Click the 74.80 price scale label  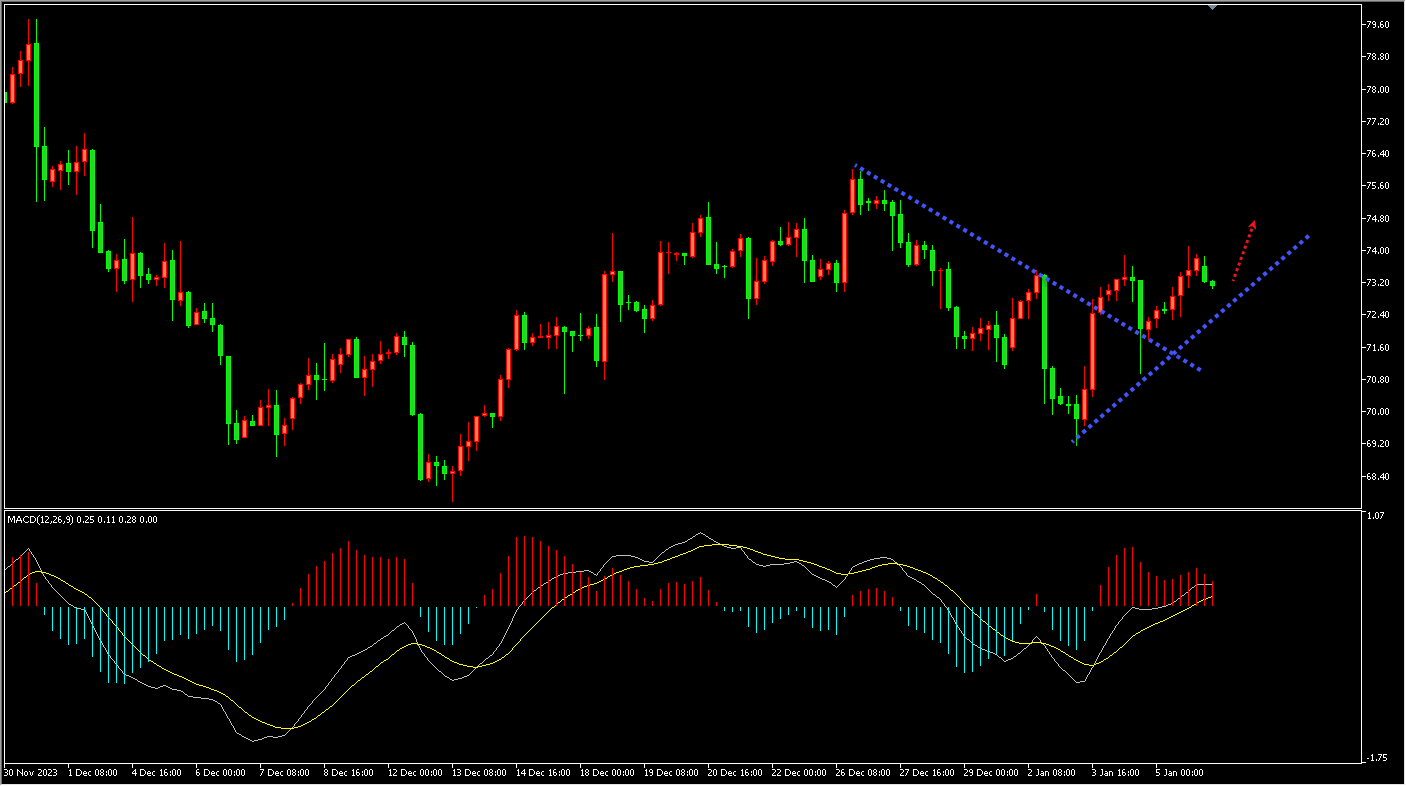coord(1376,218)
